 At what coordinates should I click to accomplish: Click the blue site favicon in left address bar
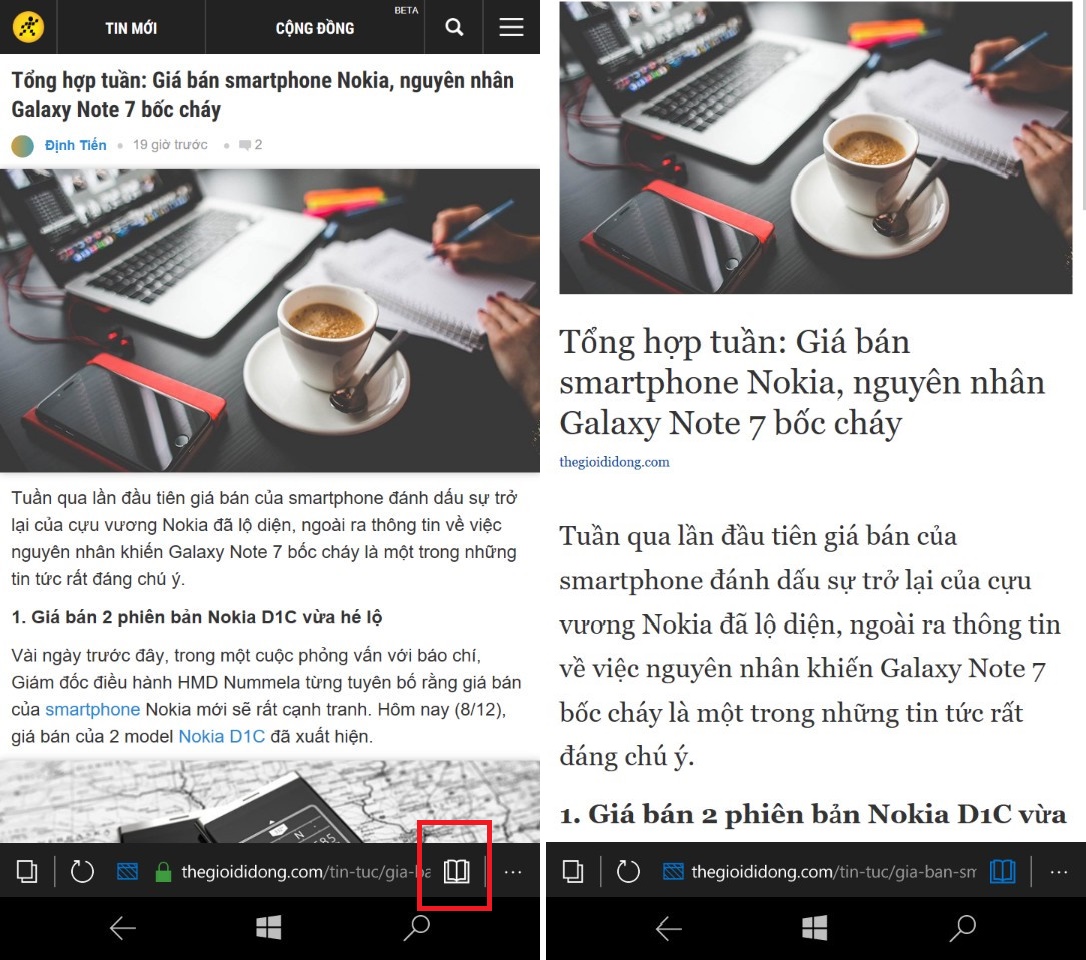click(127, 871)
